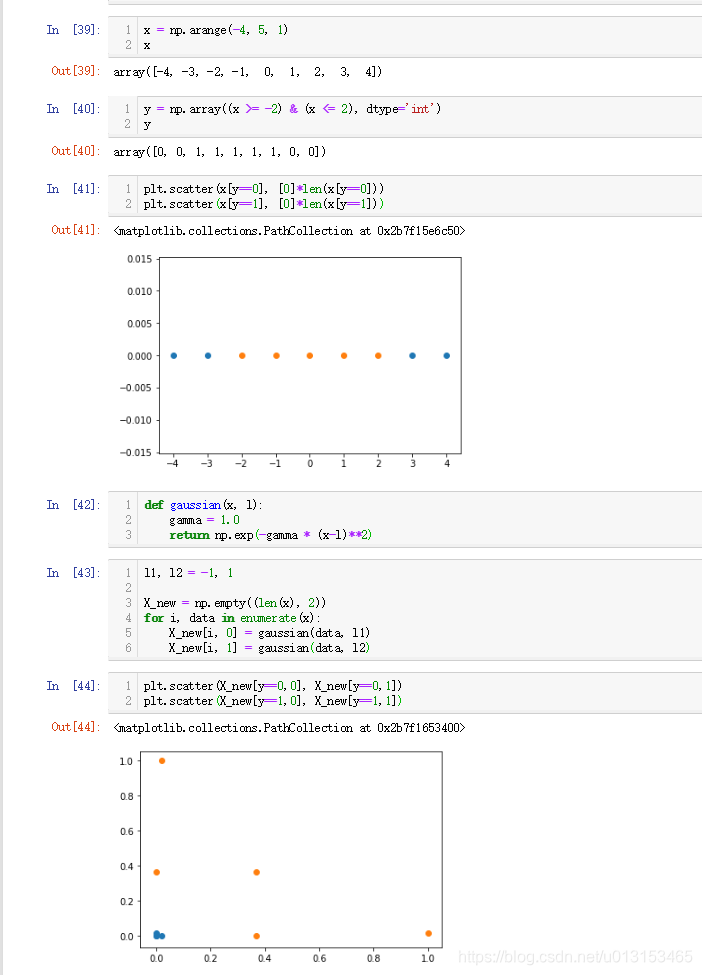Click the PathCollection output ending in 0x2b7f1653400
Screen dimensions: 702x975
[x=289, y=728]
